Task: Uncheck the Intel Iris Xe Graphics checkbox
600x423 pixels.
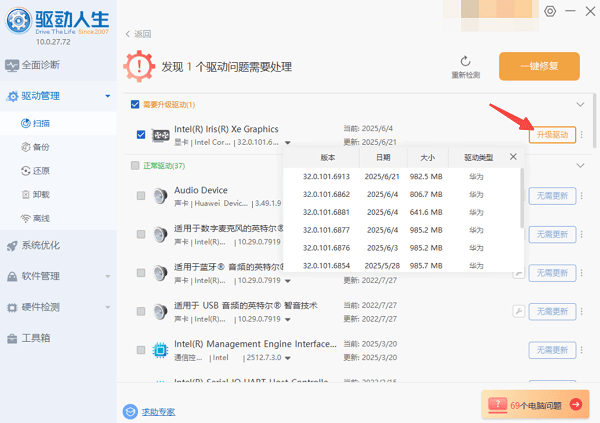Action: pos(140,135)
